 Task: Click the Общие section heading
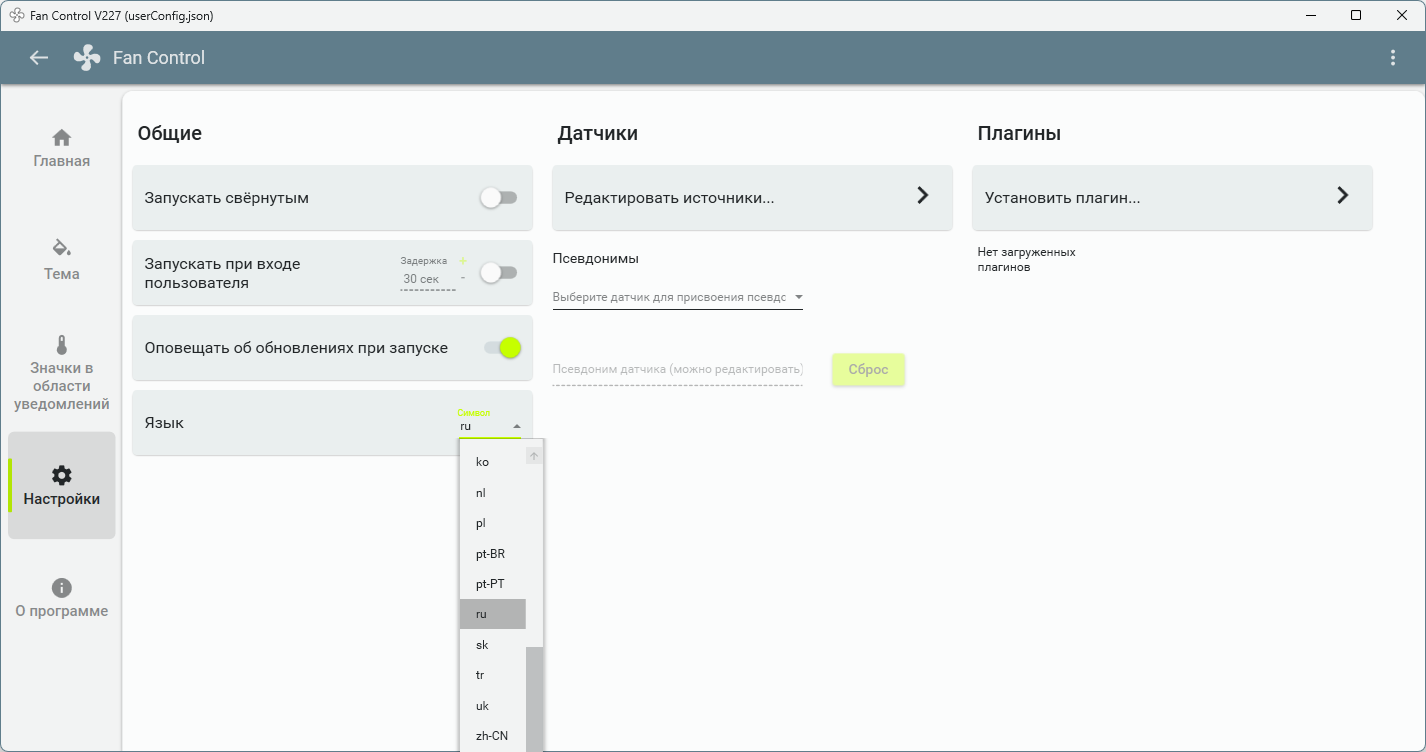170,133
